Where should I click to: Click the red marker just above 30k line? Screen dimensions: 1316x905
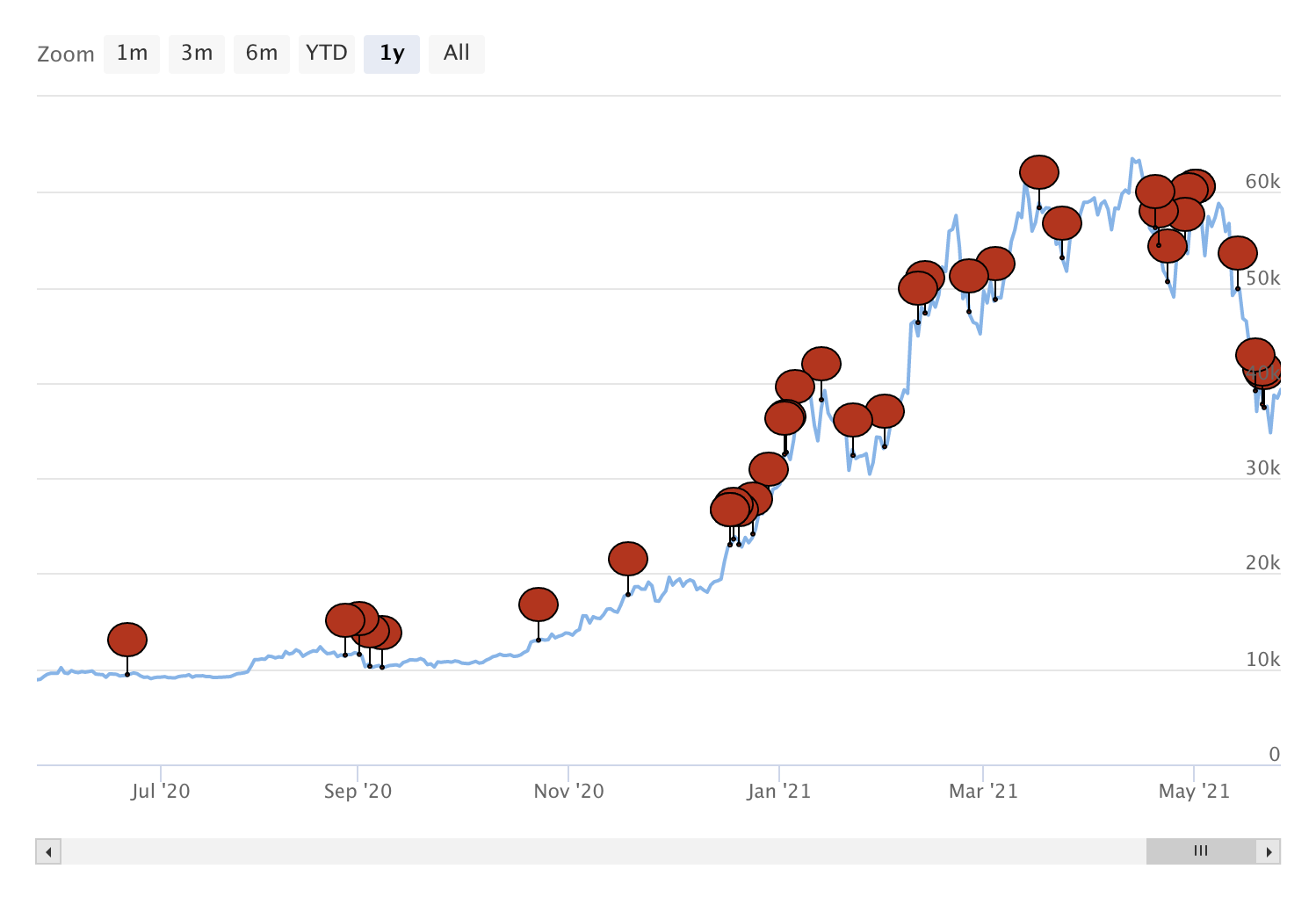pyautogui.click(x=769, y=469)
